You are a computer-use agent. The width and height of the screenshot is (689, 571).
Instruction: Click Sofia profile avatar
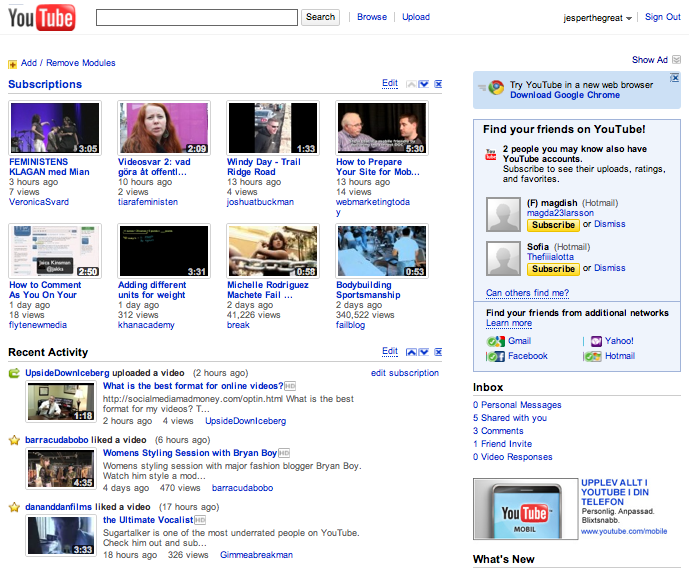[x=503, y=258]
